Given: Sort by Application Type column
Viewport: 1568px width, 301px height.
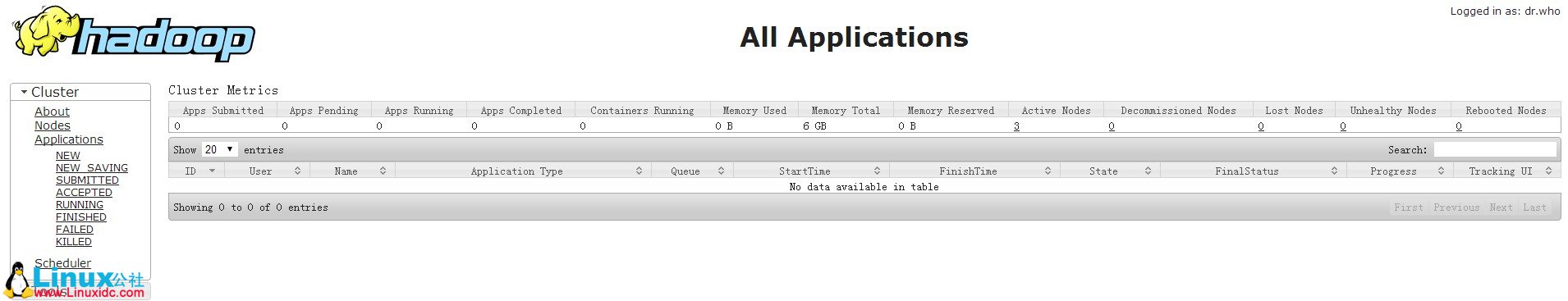Looking at the screenshot, I should click(523, 171).
